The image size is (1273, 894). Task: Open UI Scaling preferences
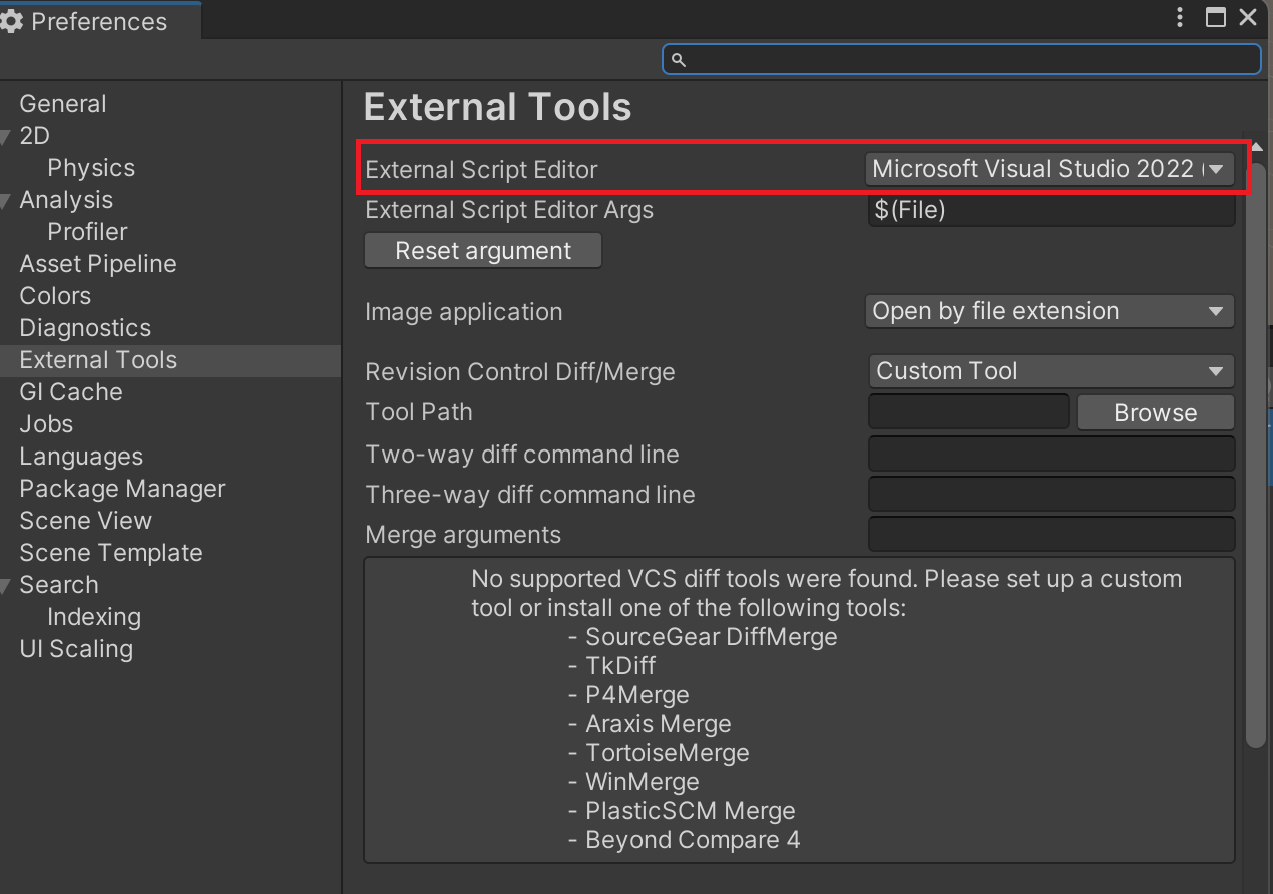pyautogui.click(x=76, y=649)
